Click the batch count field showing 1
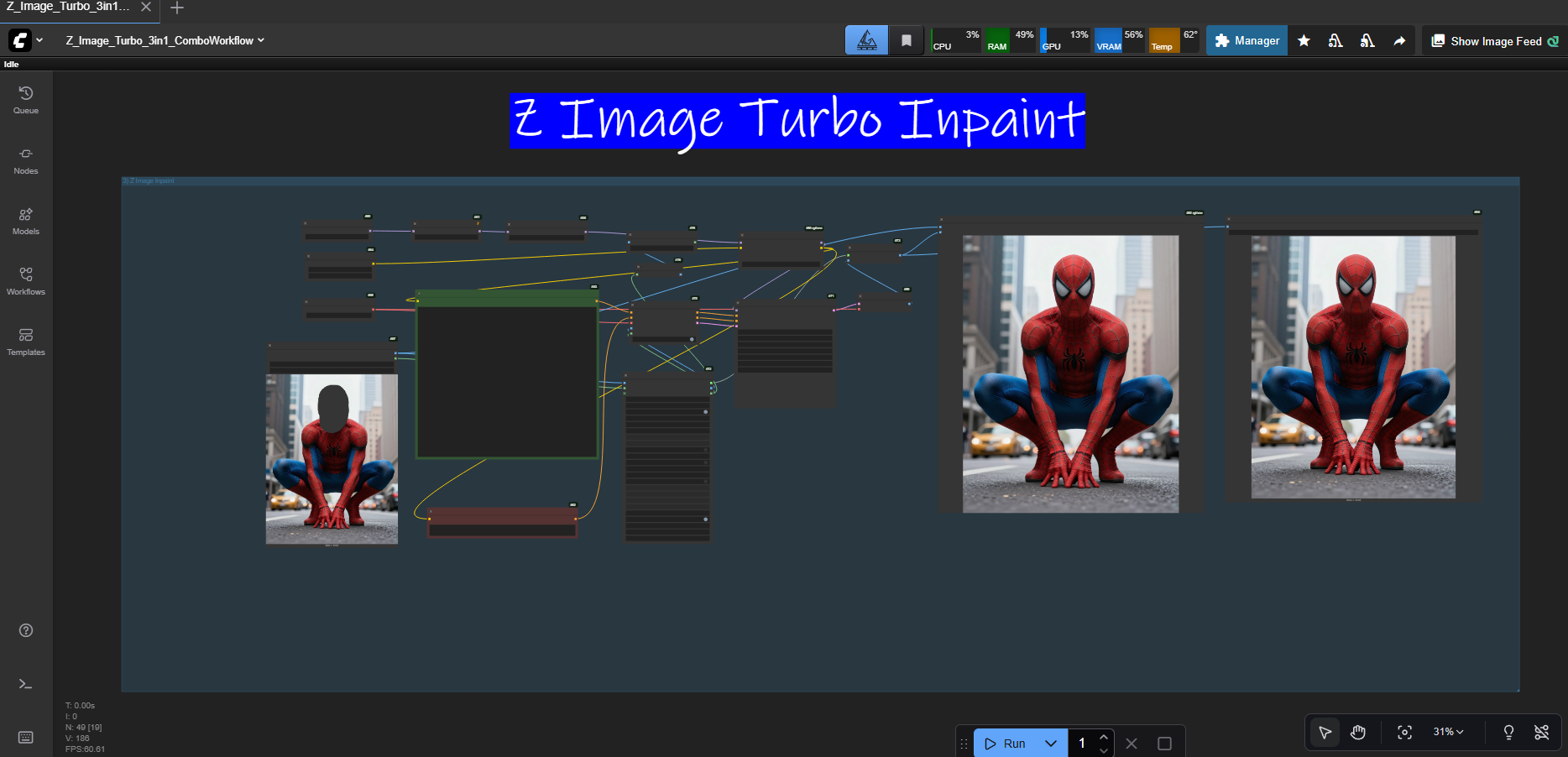Image resolution: width=1568 pixels, height=757 pixels. (1082, 744)
